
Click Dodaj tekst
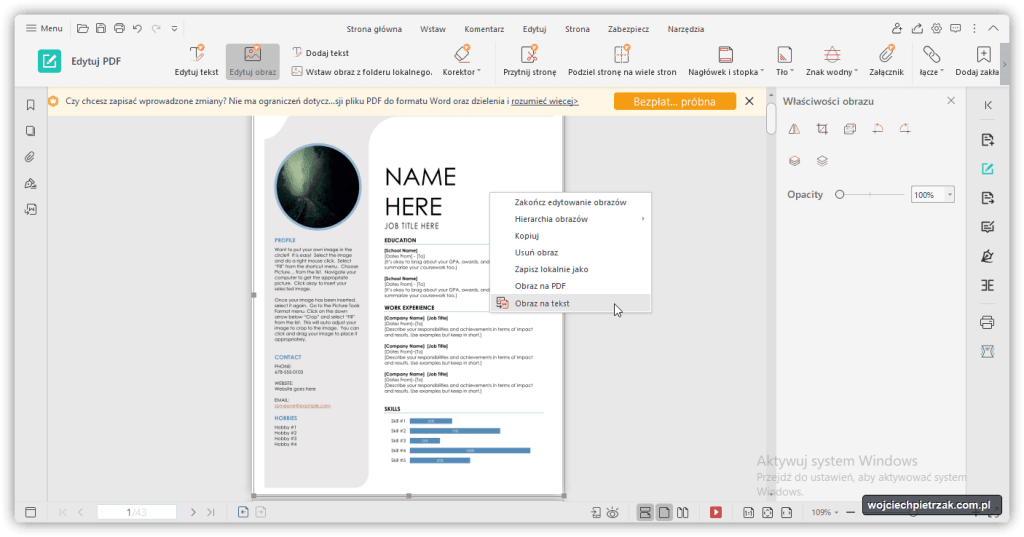coord(321,53)
